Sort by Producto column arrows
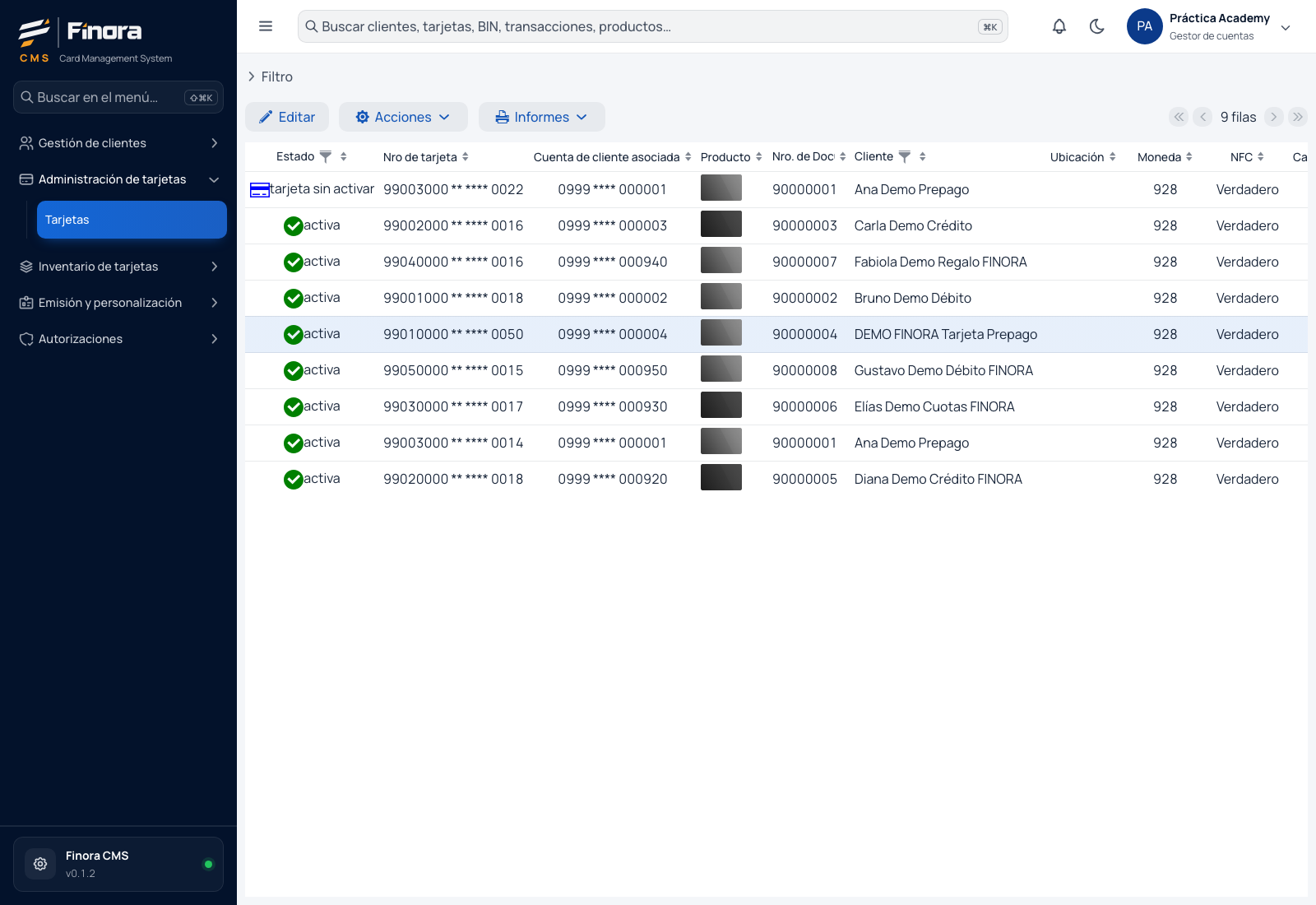The width and height of the screenshot is (1316, 905). pyautogui.click(x=759, y=156)
